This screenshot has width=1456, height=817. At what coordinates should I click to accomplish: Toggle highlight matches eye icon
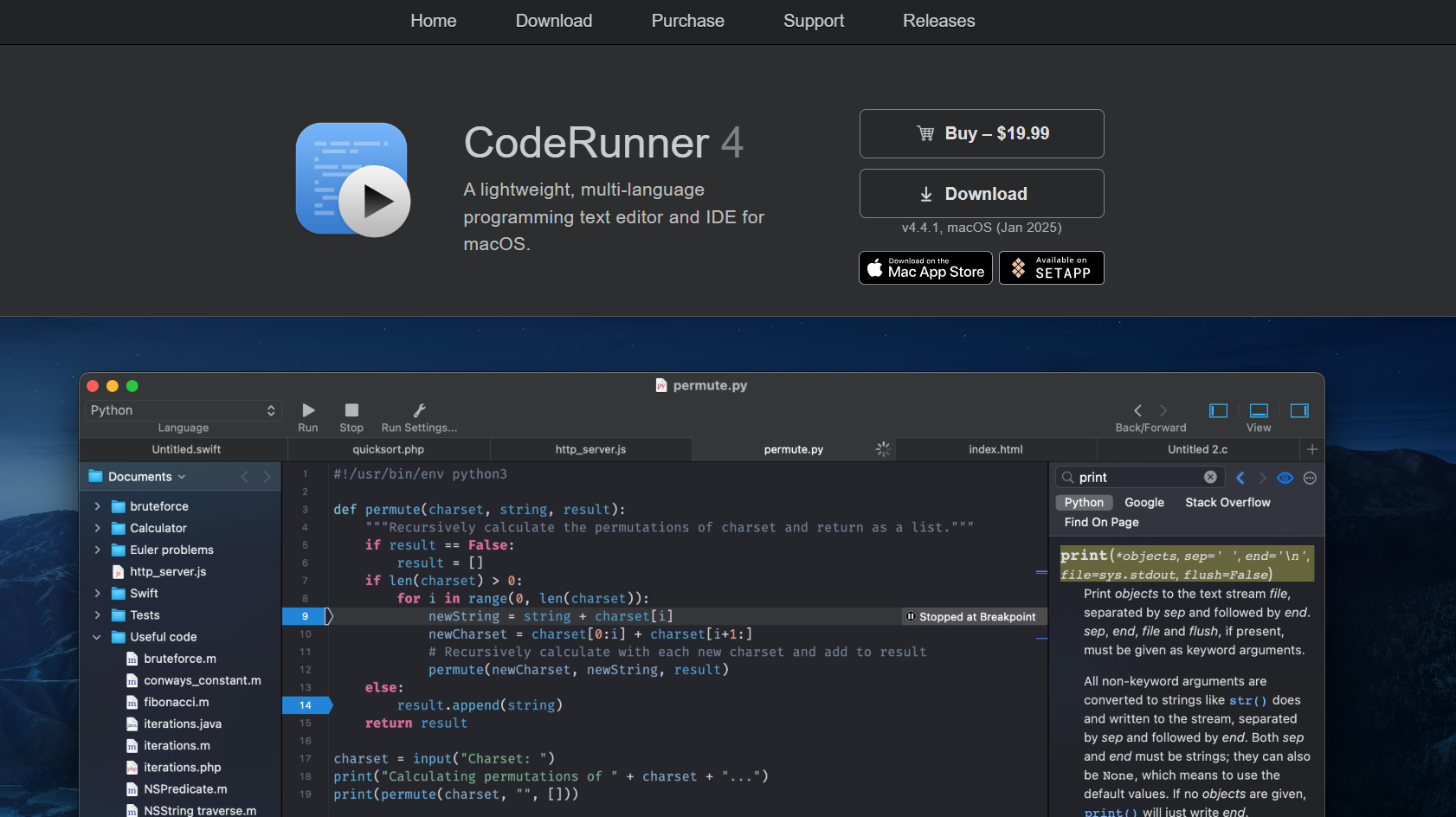click(1285, 478)
